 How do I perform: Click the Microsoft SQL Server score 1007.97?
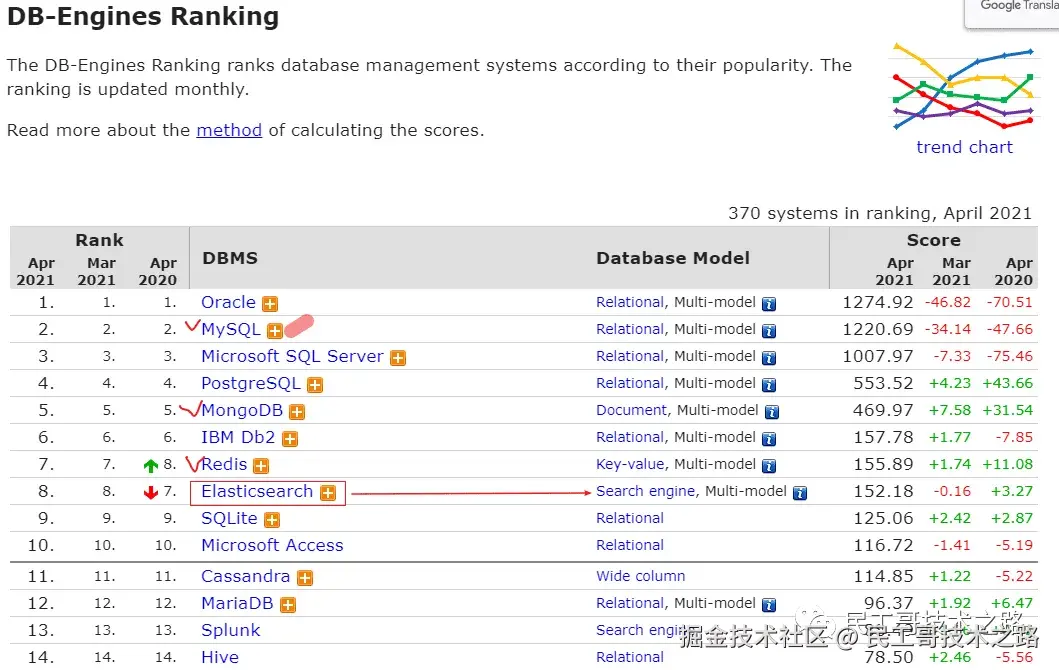point(877,356)
